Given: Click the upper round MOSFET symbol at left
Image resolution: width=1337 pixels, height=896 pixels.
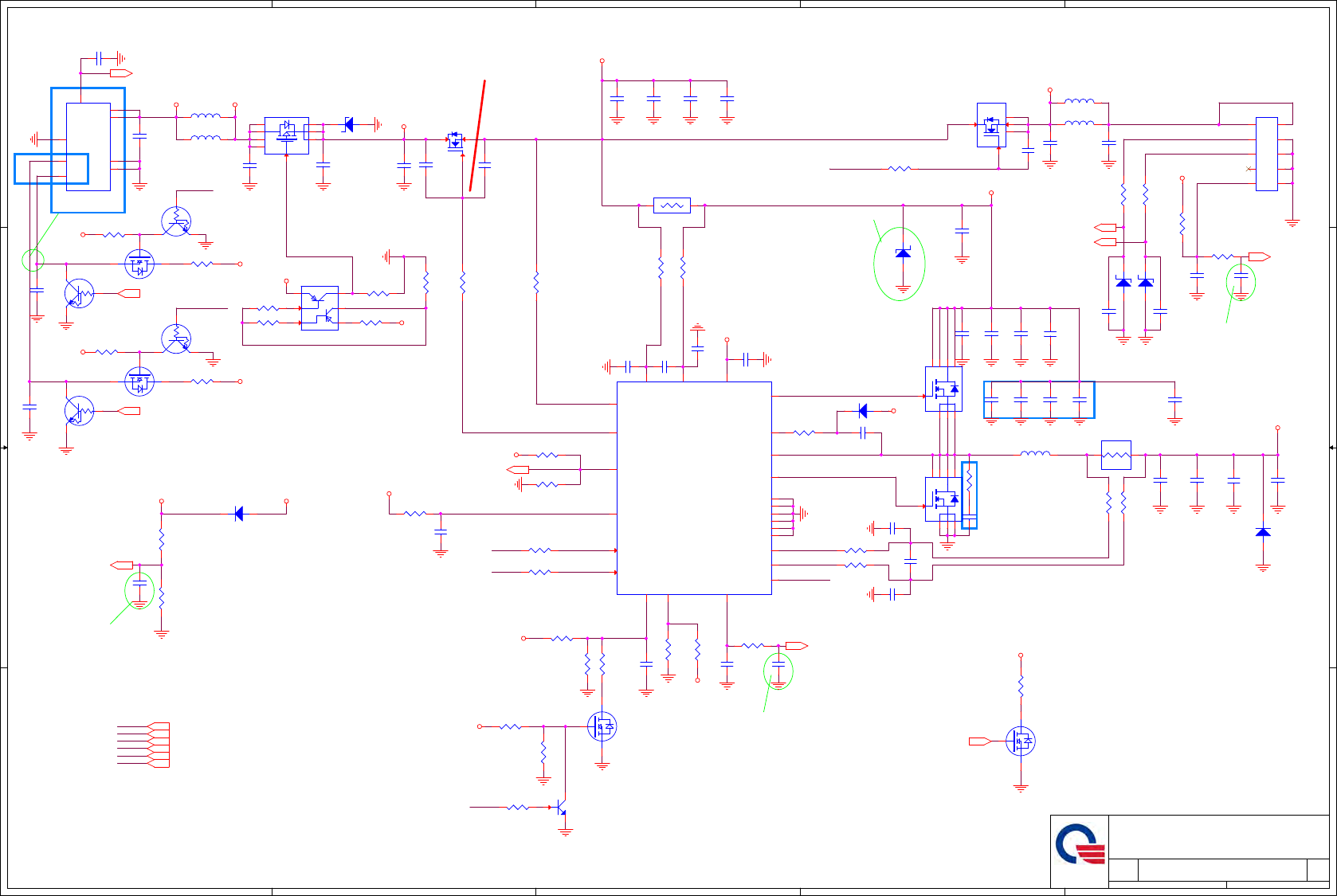Looking at the screenshot, I should coord(139,264).
